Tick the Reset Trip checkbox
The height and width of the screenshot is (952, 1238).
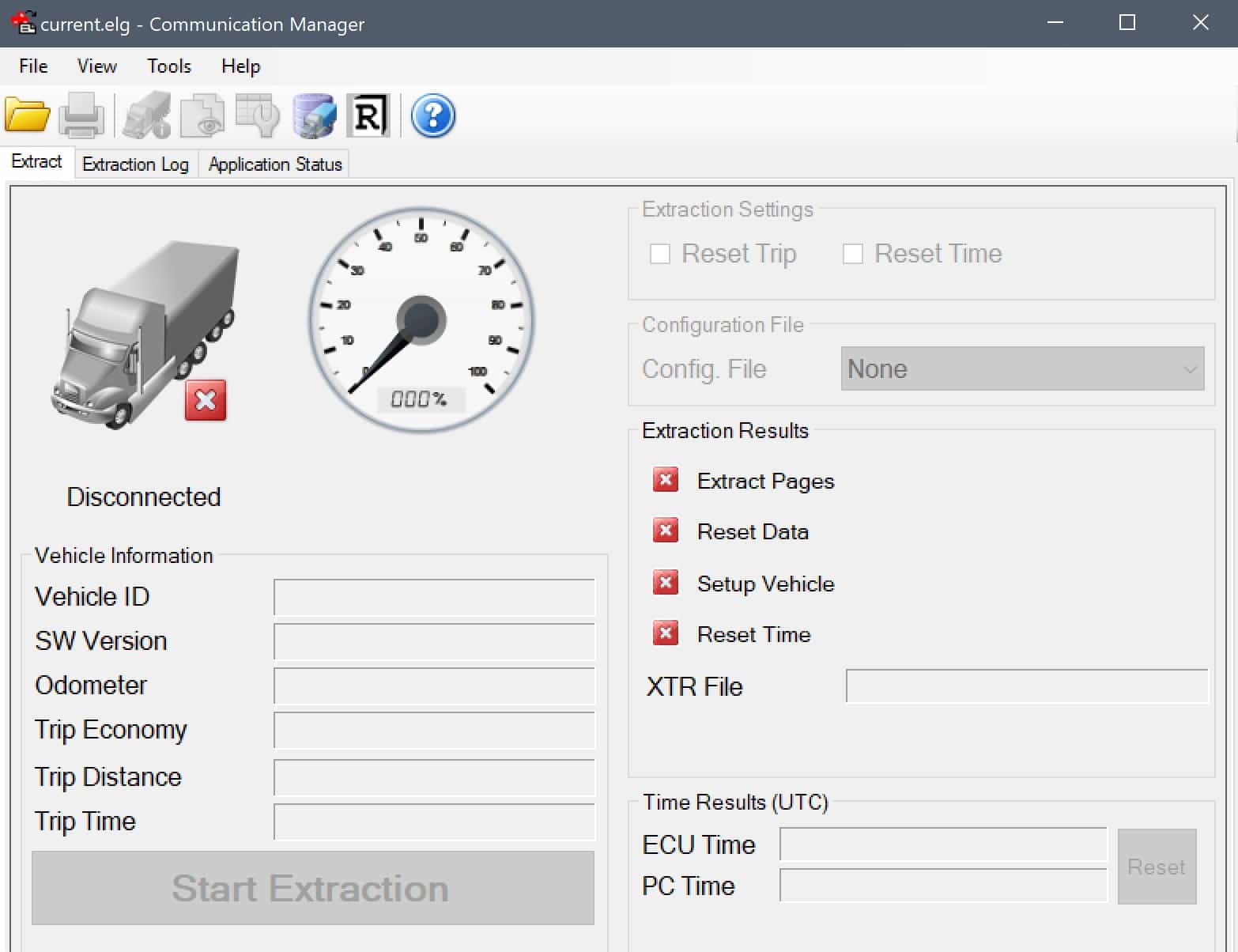coord(659,254)
